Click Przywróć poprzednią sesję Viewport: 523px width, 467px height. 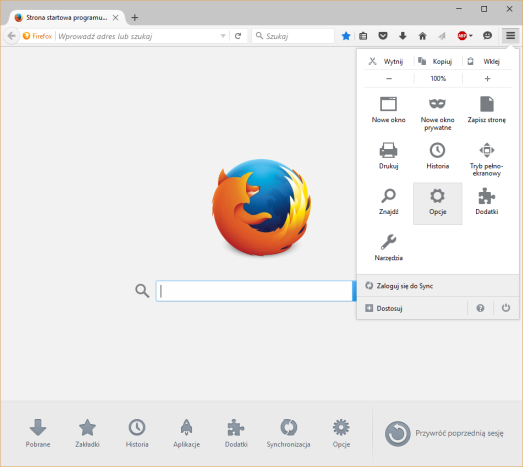[x=444, y=433]
